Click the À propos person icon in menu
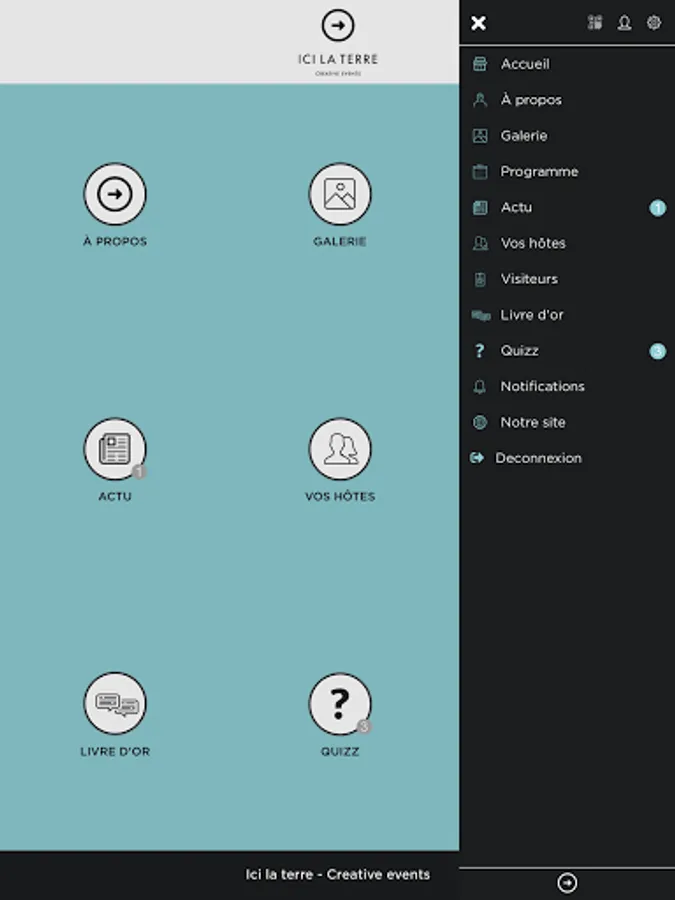This screenshot has width=675, height=900. 480,100
